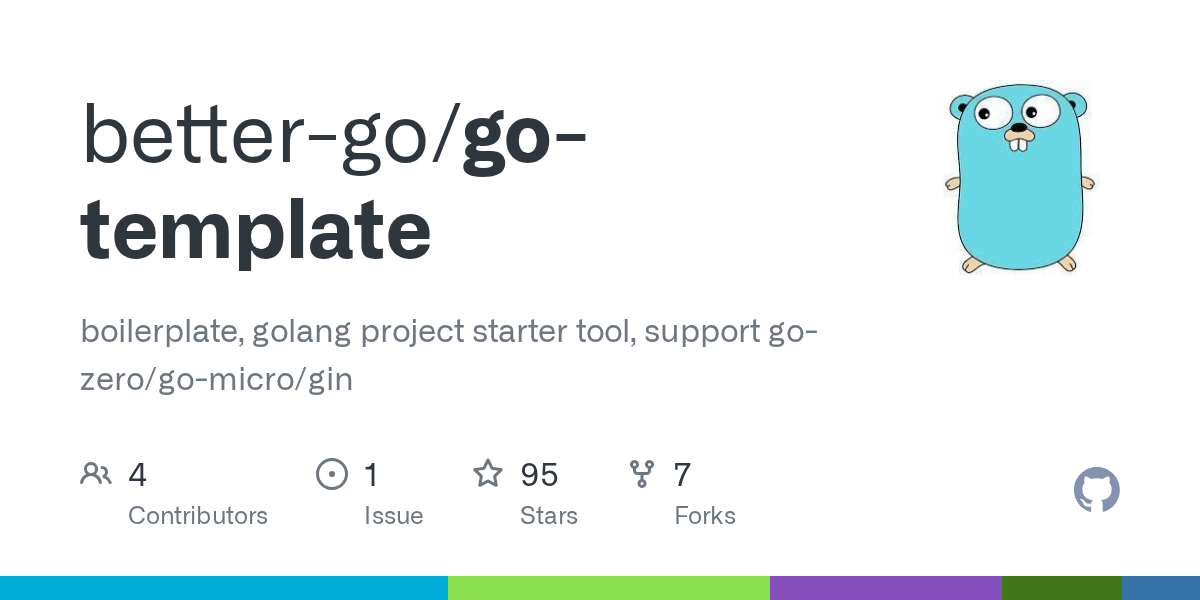This screenshot has width=1200, height=600.
Task: Select the purple language bar segment
Action: [886, 588]
